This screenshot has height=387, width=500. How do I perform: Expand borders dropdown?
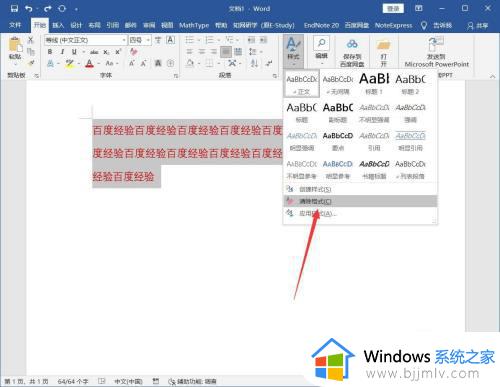pyautogui.click(x=219, y=63)
